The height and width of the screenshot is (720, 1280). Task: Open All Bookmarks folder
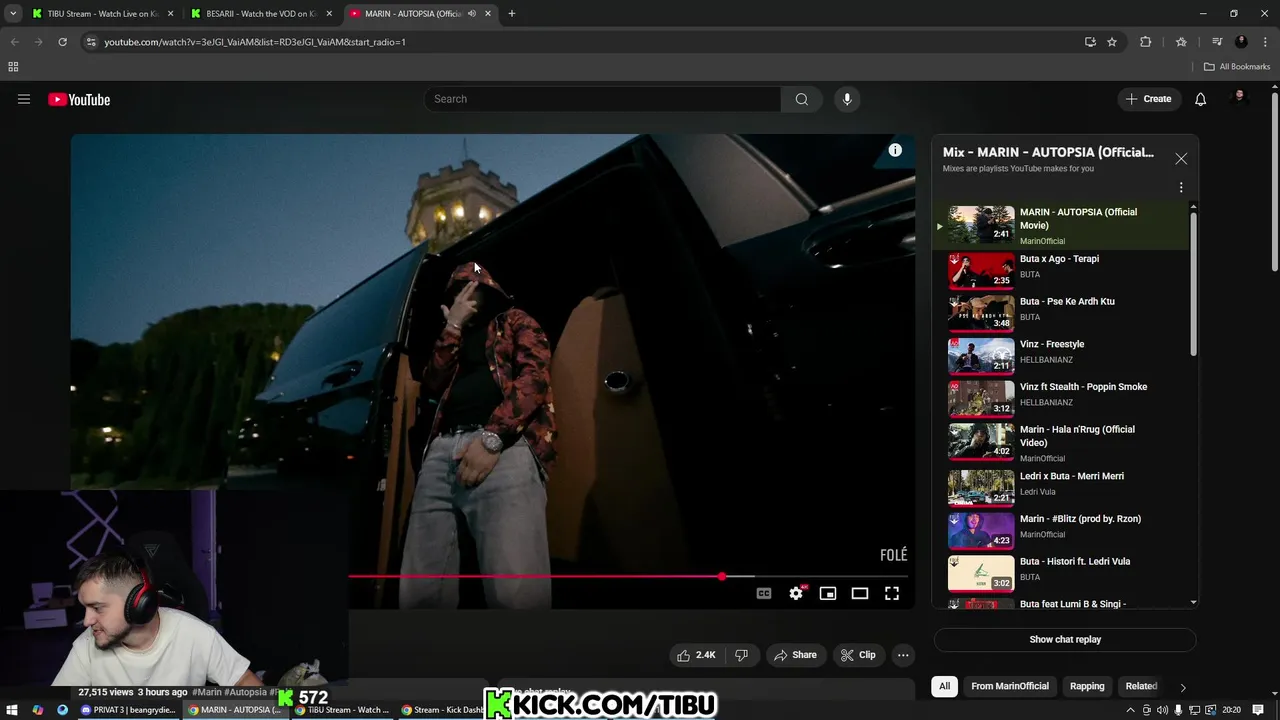tap(1237, 67)
